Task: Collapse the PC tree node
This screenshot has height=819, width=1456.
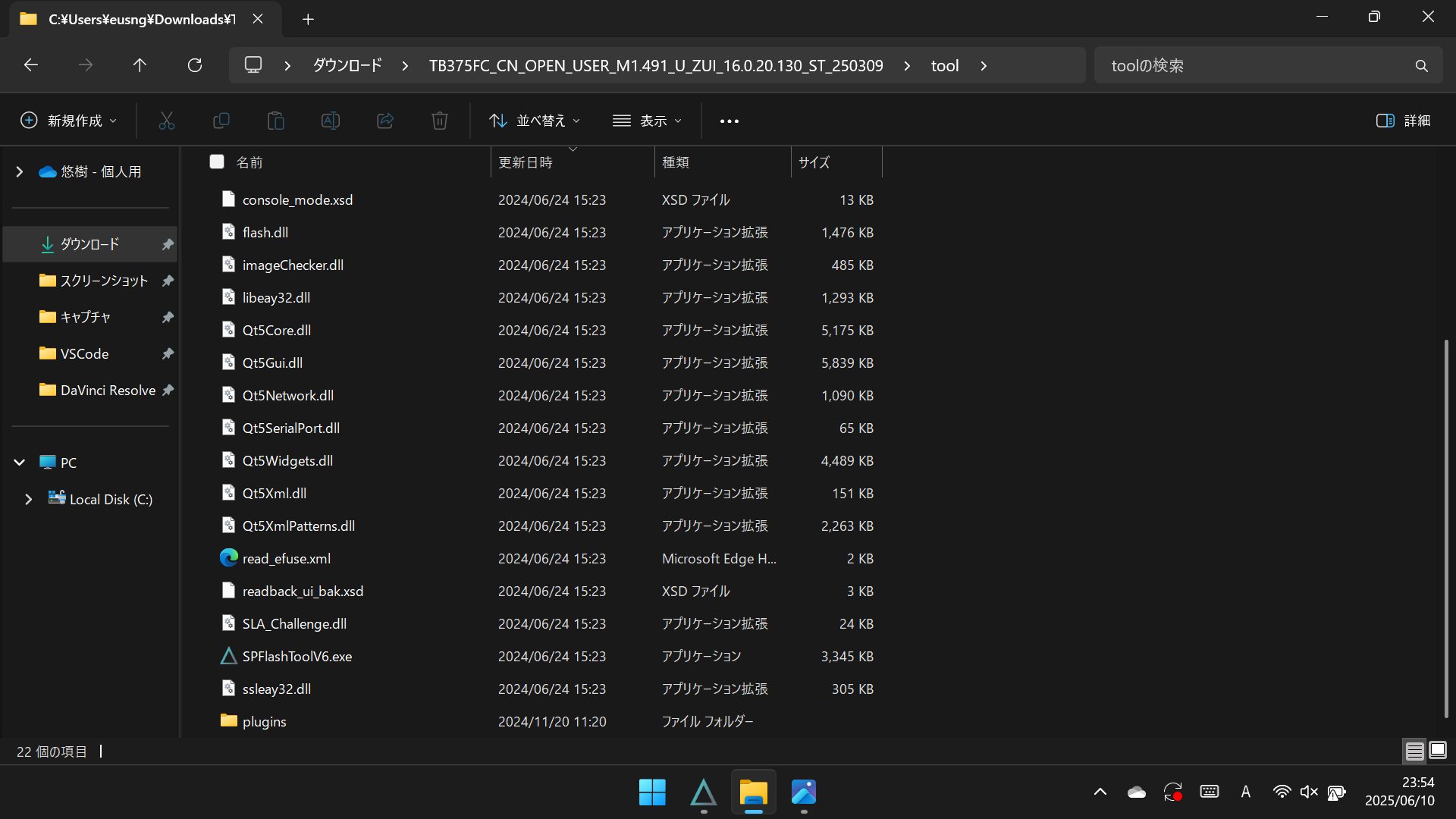Action: (x=18, y=462)
